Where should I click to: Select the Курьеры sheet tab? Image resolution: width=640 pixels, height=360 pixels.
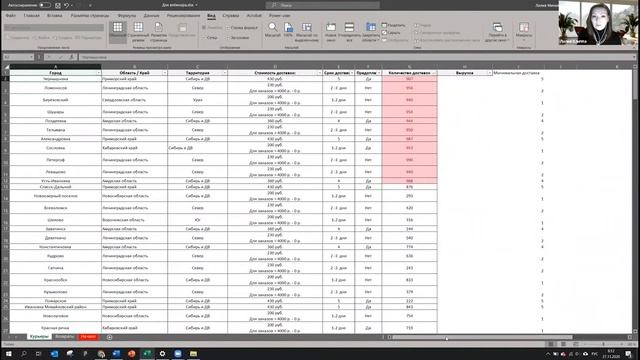(x=39, y=337)
